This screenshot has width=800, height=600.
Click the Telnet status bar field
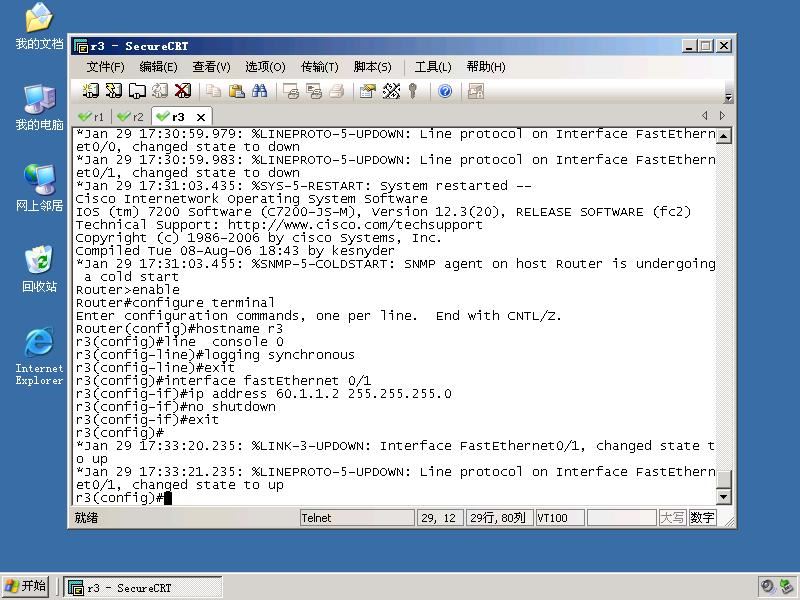[357, 518]
